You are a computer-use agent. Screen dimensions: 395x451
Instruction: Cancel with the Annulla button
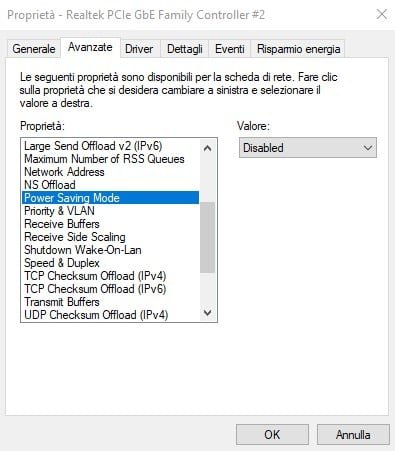pos(353,434)
